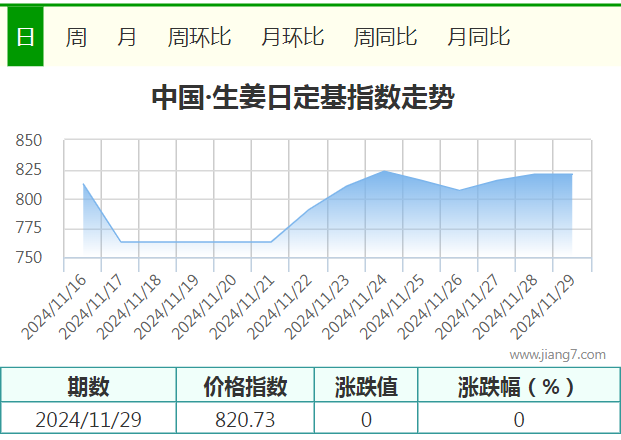
Task: Click y-axis value 750
Action: (29, 257)
